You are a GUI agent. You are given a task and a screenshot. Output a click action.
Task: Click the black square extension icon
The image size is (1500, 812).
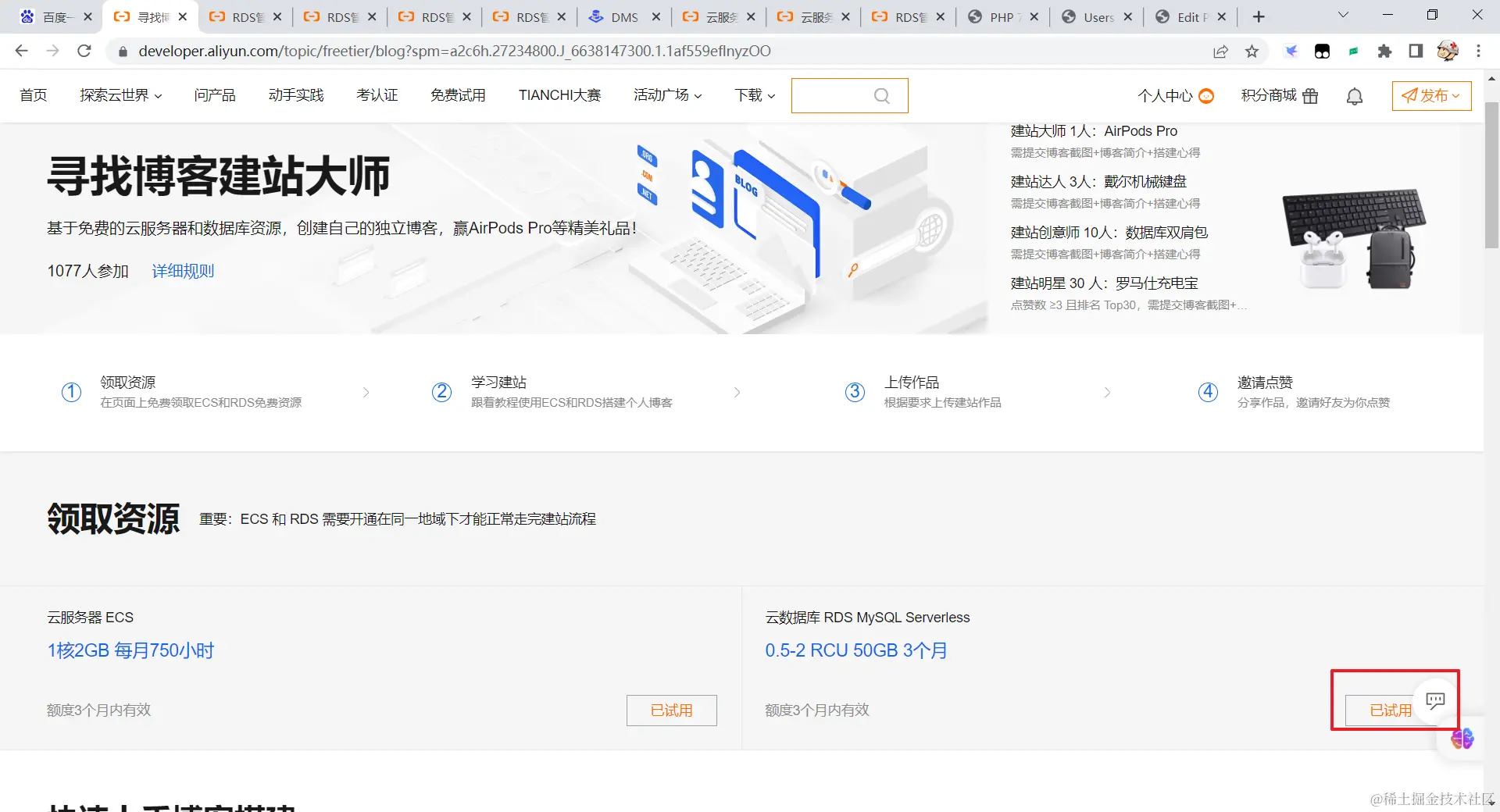click(x=1322, y=52)
